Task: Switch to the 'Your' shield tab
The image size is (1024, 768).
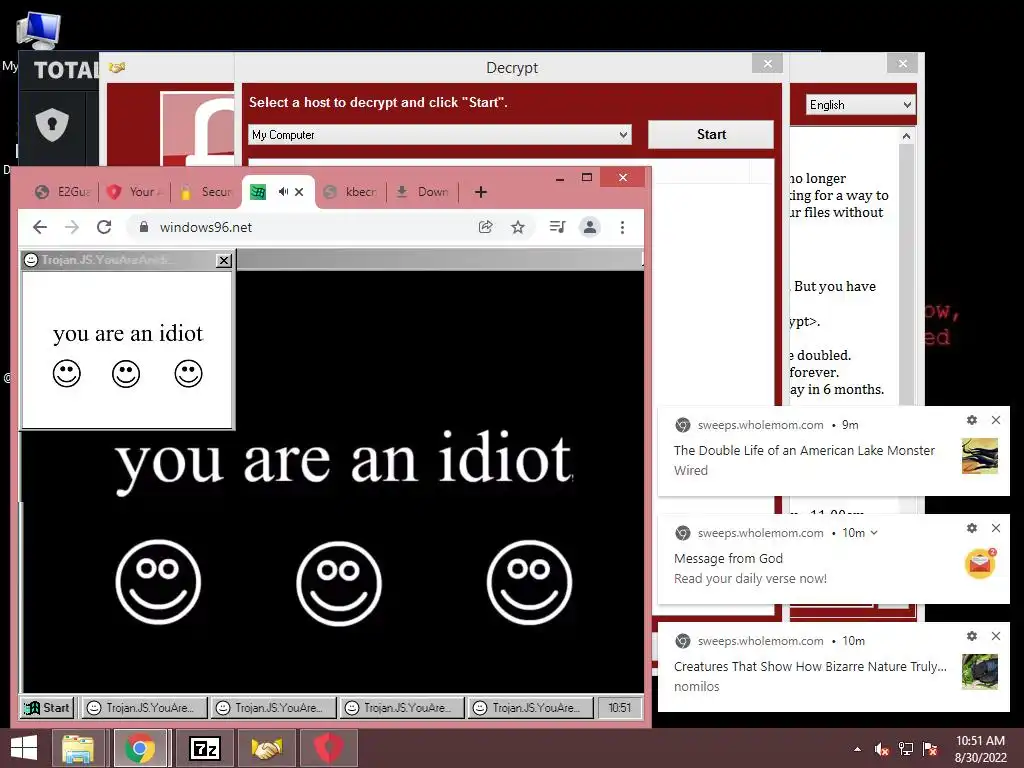Action: [x=135, y=191]
